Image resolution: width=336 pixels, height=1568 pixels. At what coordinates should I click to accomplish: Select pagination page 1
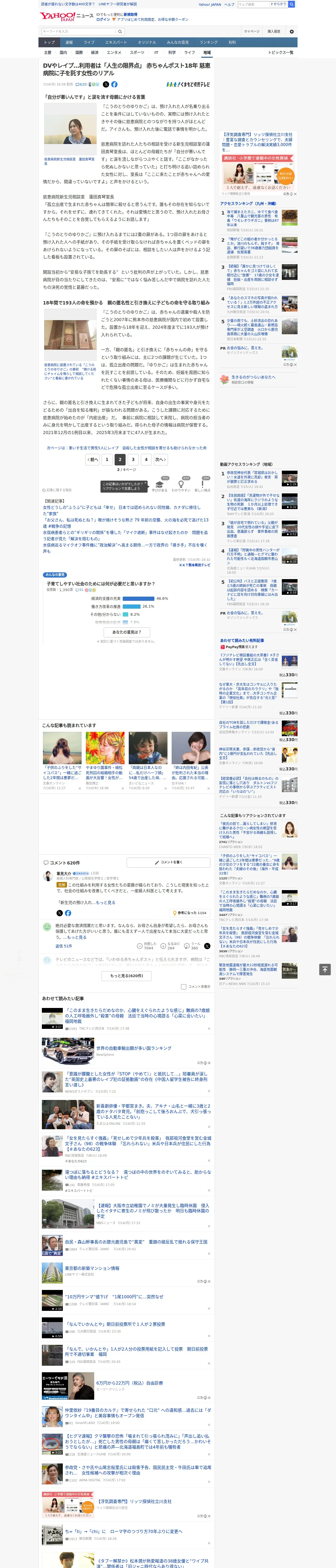(107, 460)
